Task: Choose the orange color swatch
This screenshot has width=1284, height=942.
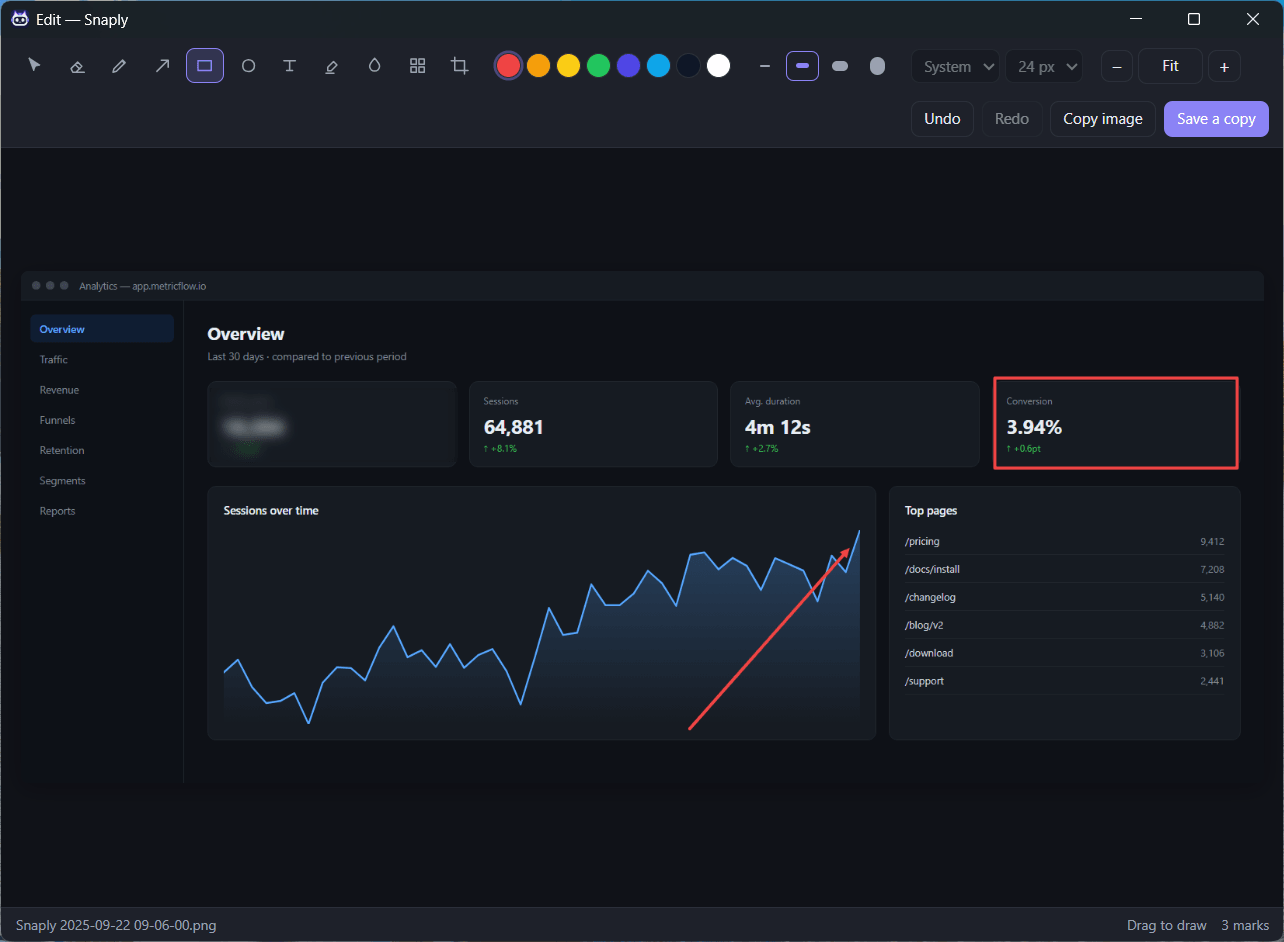Action: 538,66
